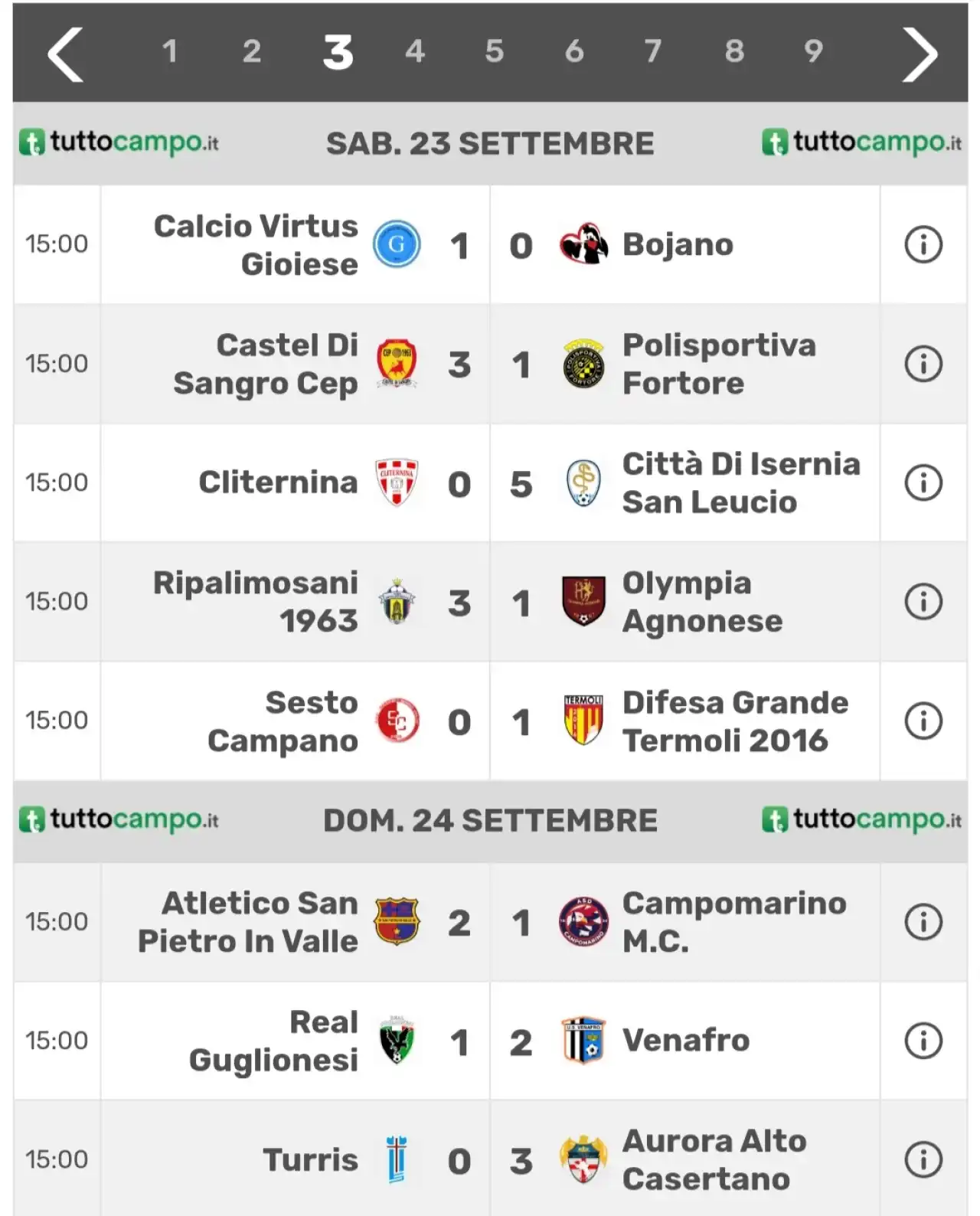Open info for Real Guglionesi vs Venafro
Screen dimensions: 980x1216
[923, 1041]
